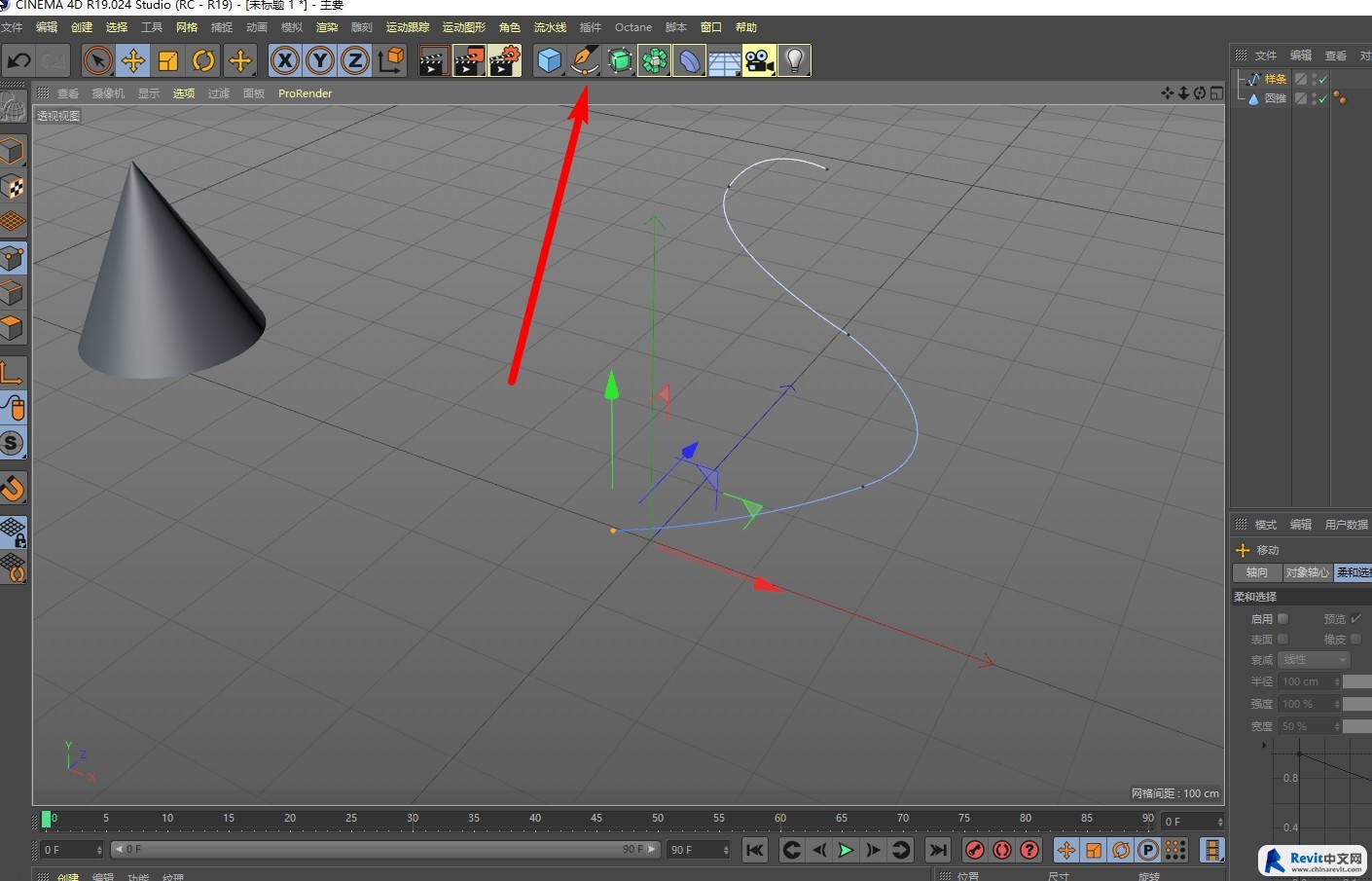Open Edit Render Settings gear clapperboard
The image size is (1372, 881).
click(x=504, y=60)
